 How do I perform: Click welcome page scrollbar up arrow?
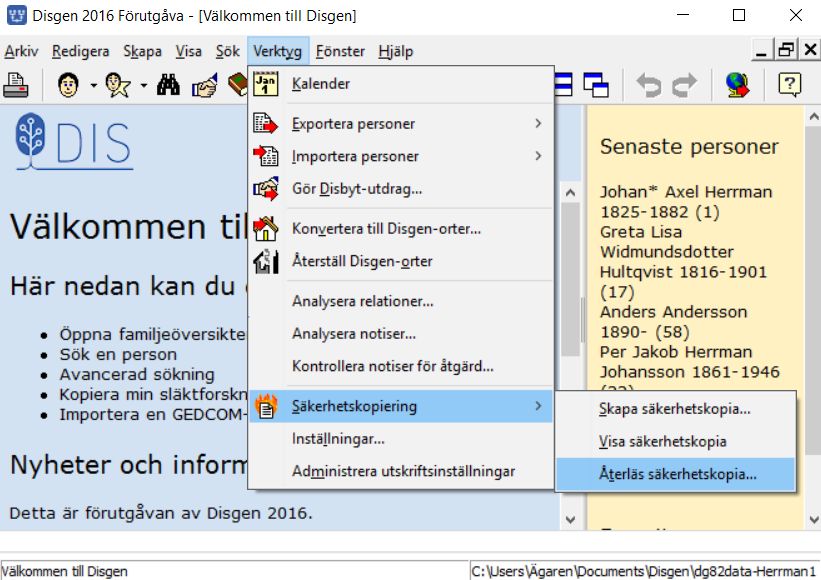pos(571,193)
